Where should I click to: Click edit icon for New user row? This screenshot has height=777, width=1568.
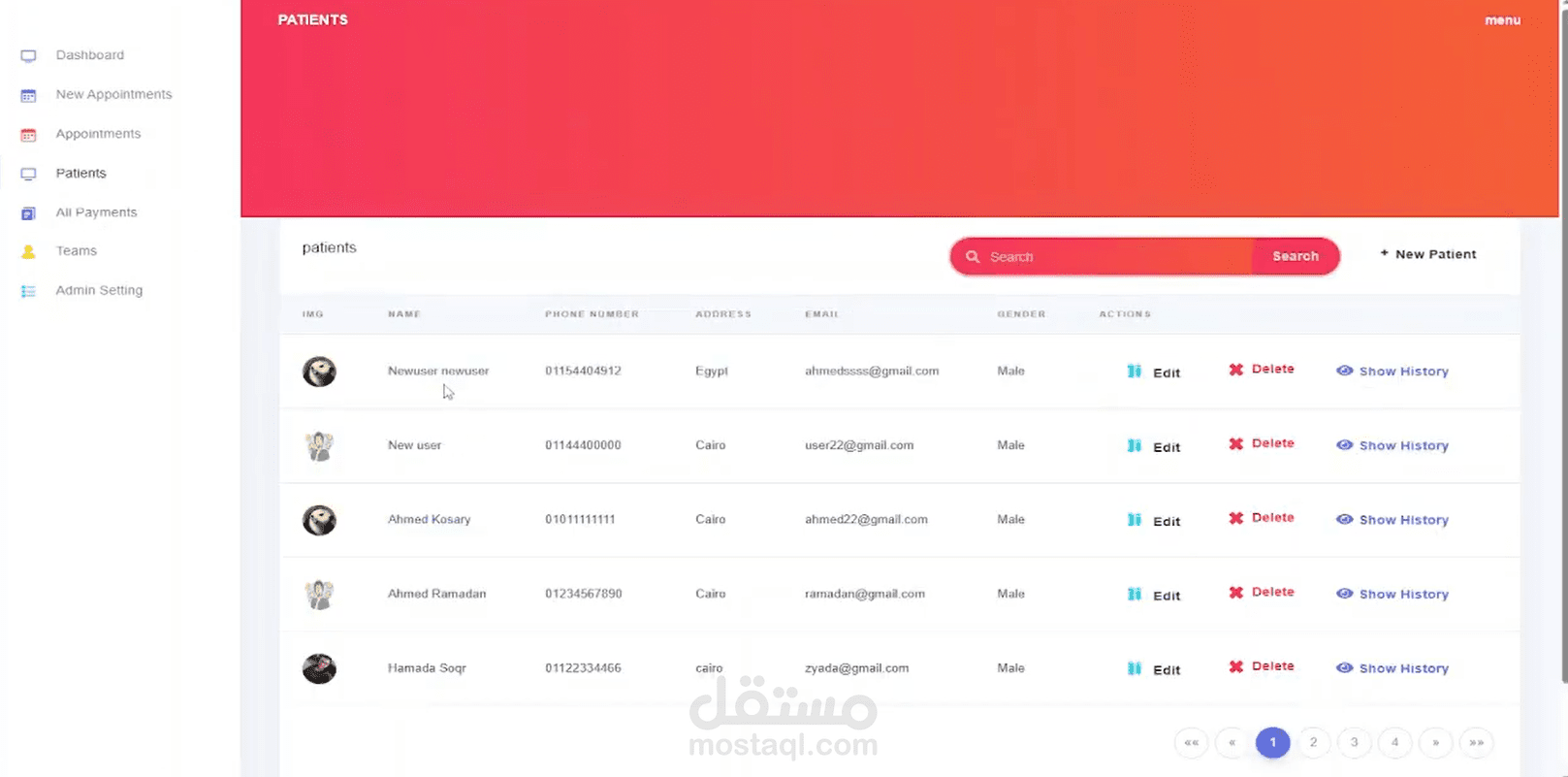pyautogui.click(x=1134, y=446)
